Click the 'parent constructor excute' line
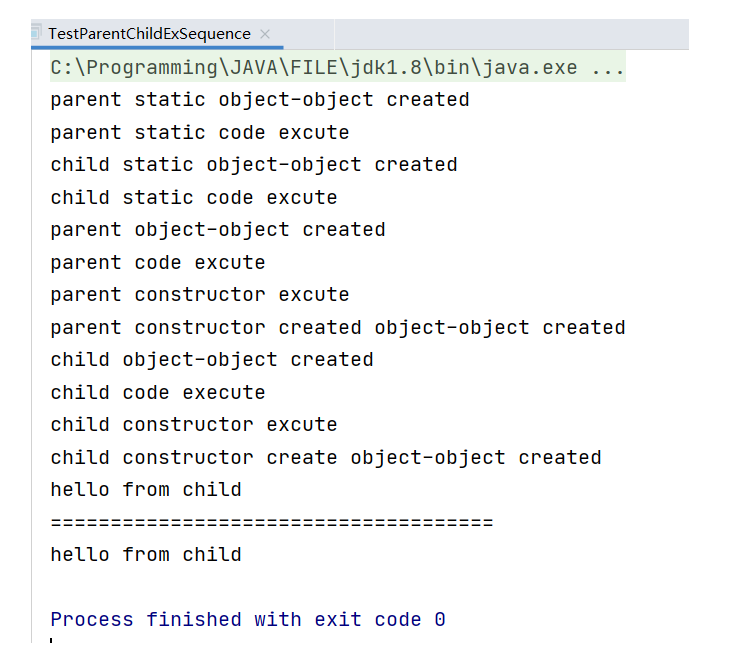 200,295
